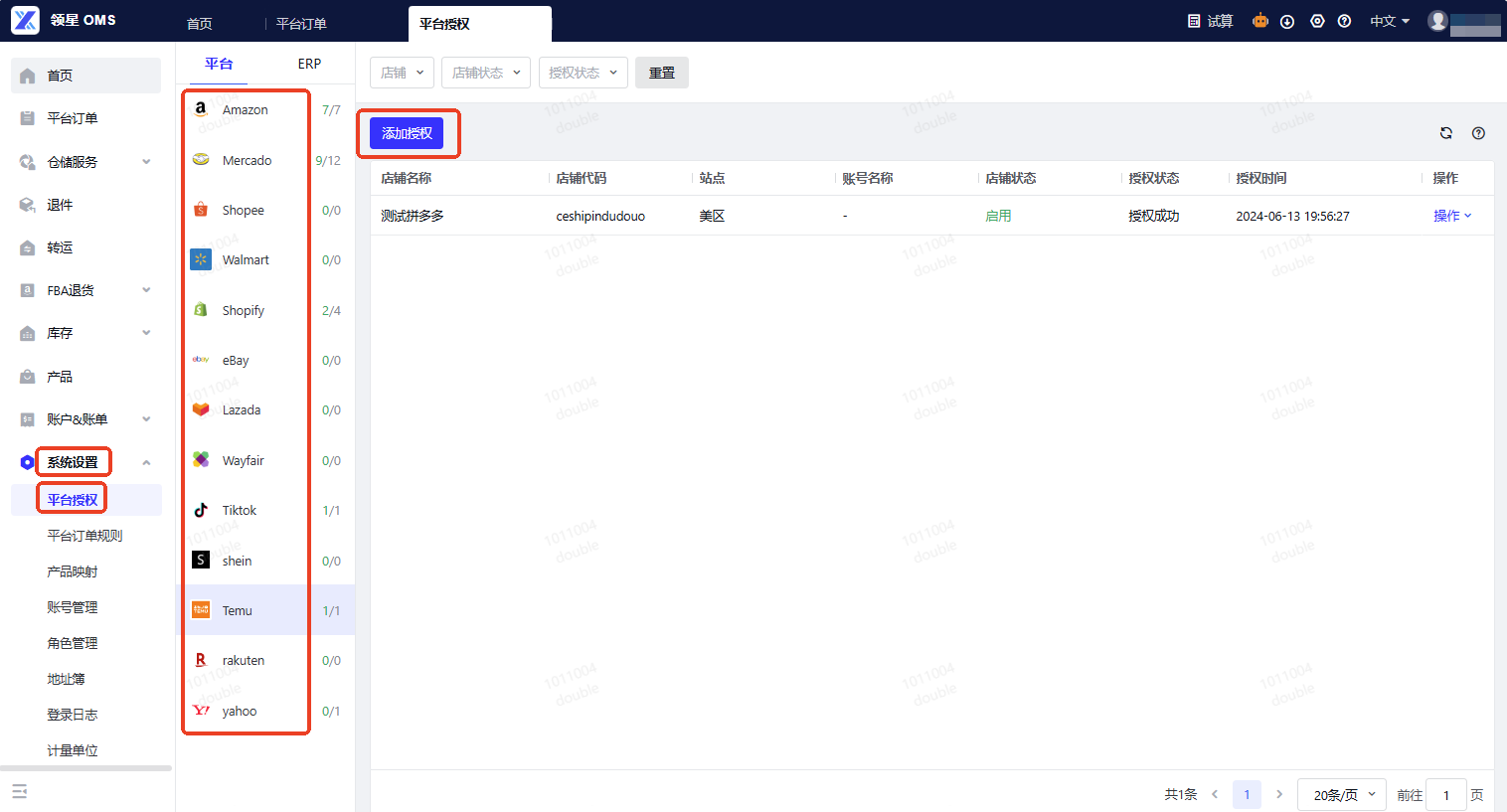Expand 操作 menu for 测试拼多多 row
This screenshot has height=812, width=1507.
click(x=1452, y=216)
